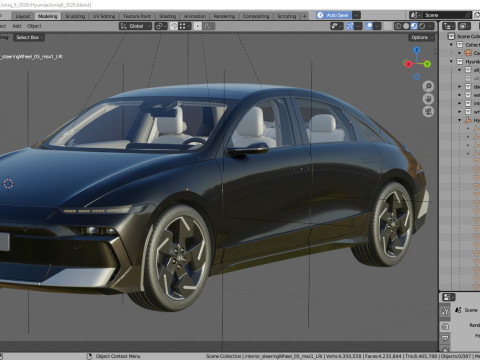Click the Scene label in the properties panel

coord(471,310)
